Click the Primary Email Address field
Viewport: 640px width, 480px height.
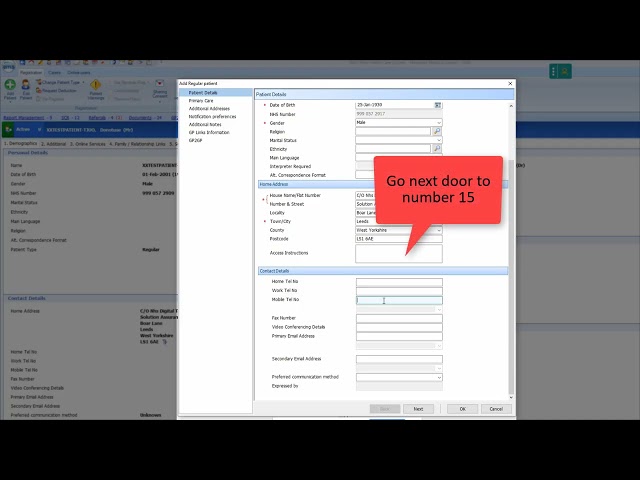399,337
